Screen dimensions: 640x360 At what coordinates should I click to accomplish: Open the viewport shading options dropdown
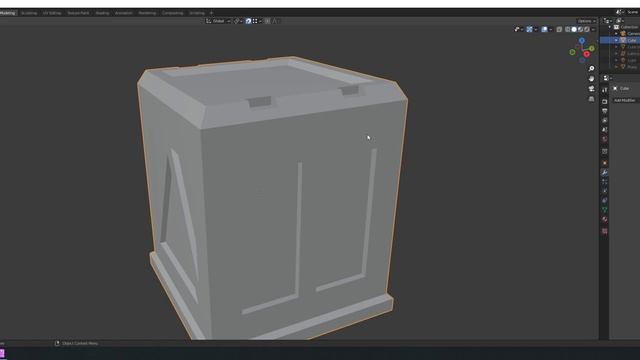point(593,29)
